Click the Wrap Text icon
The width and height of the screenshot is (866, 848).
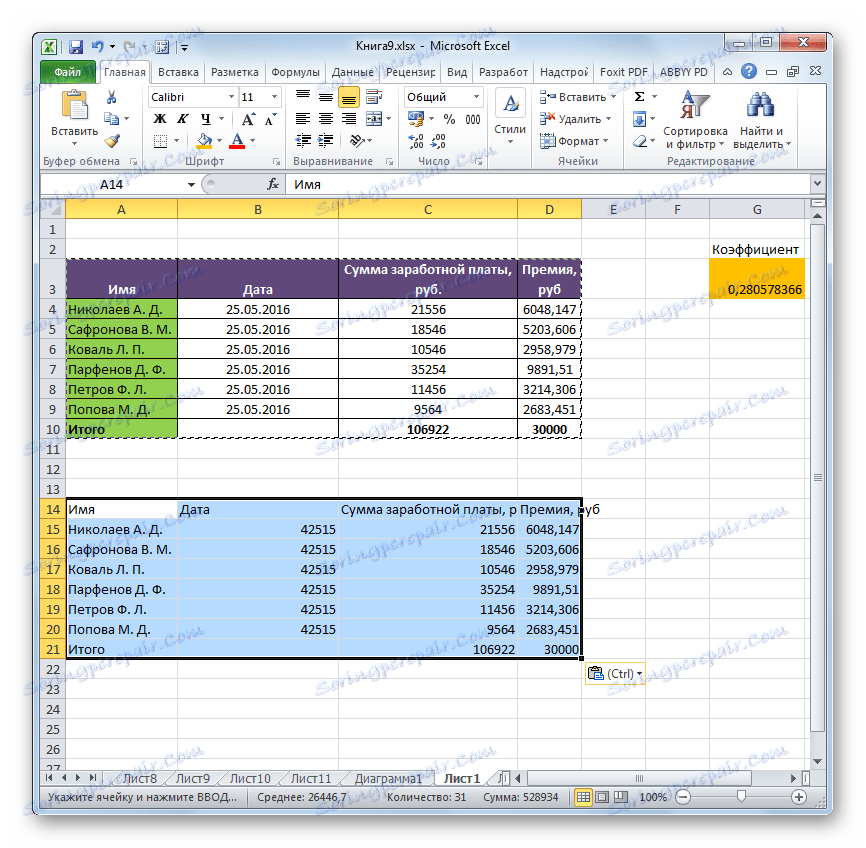pyautogui.click(x=374, y=97)
